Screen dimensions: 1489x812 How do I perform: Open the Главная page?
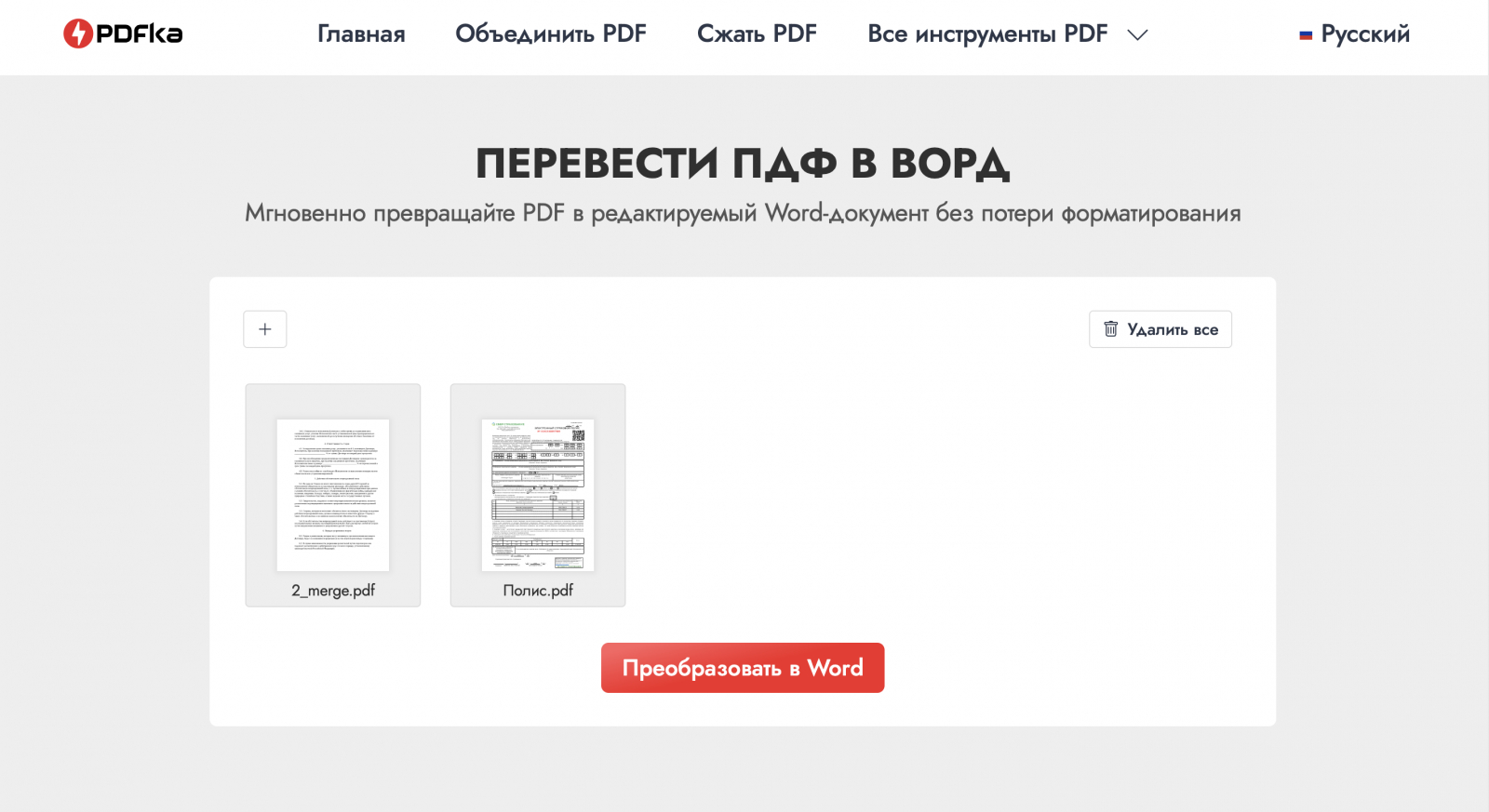pos(361,34)
